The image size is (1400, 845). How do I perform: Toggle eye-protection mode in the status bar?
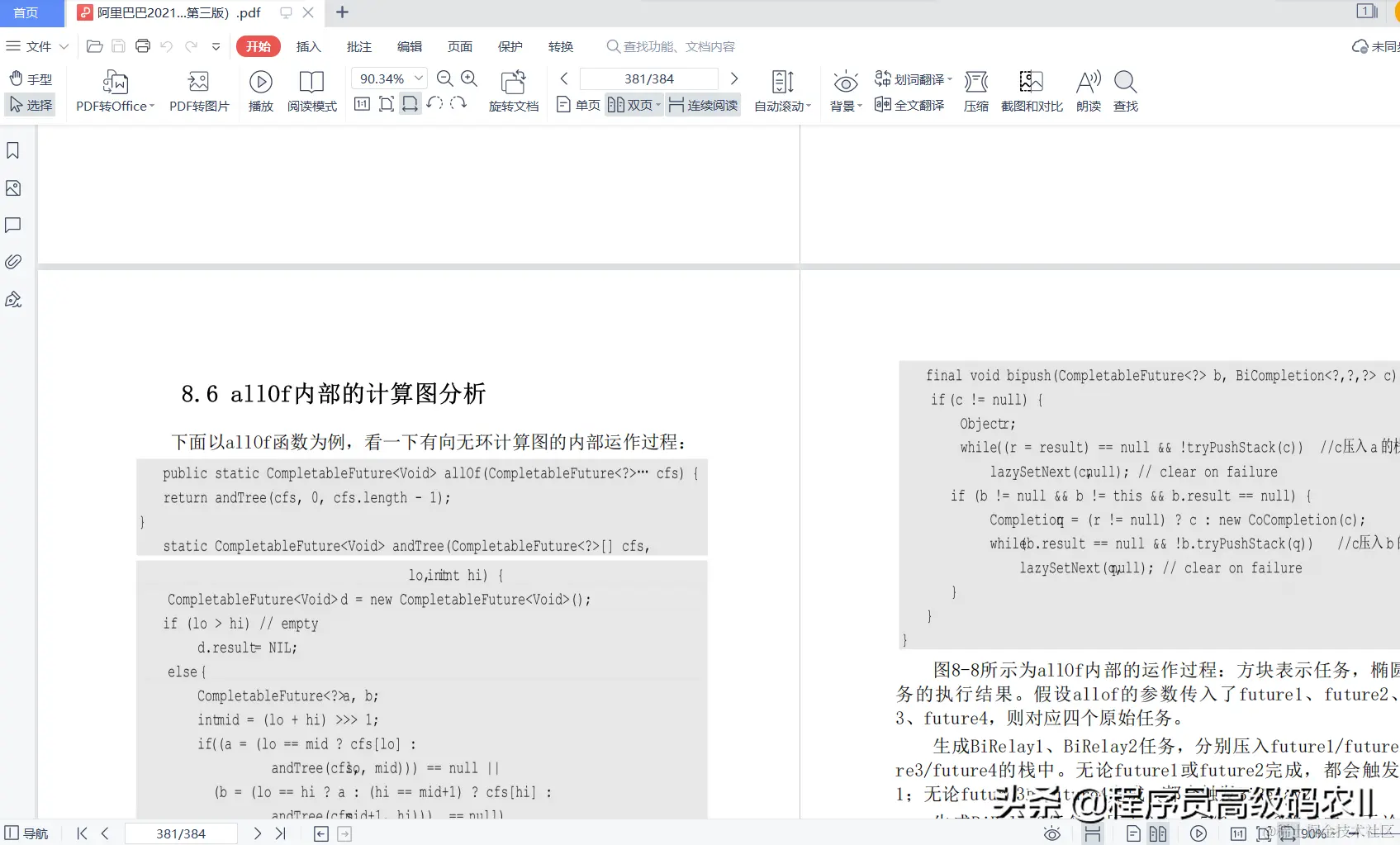(x=1051, y=833)
